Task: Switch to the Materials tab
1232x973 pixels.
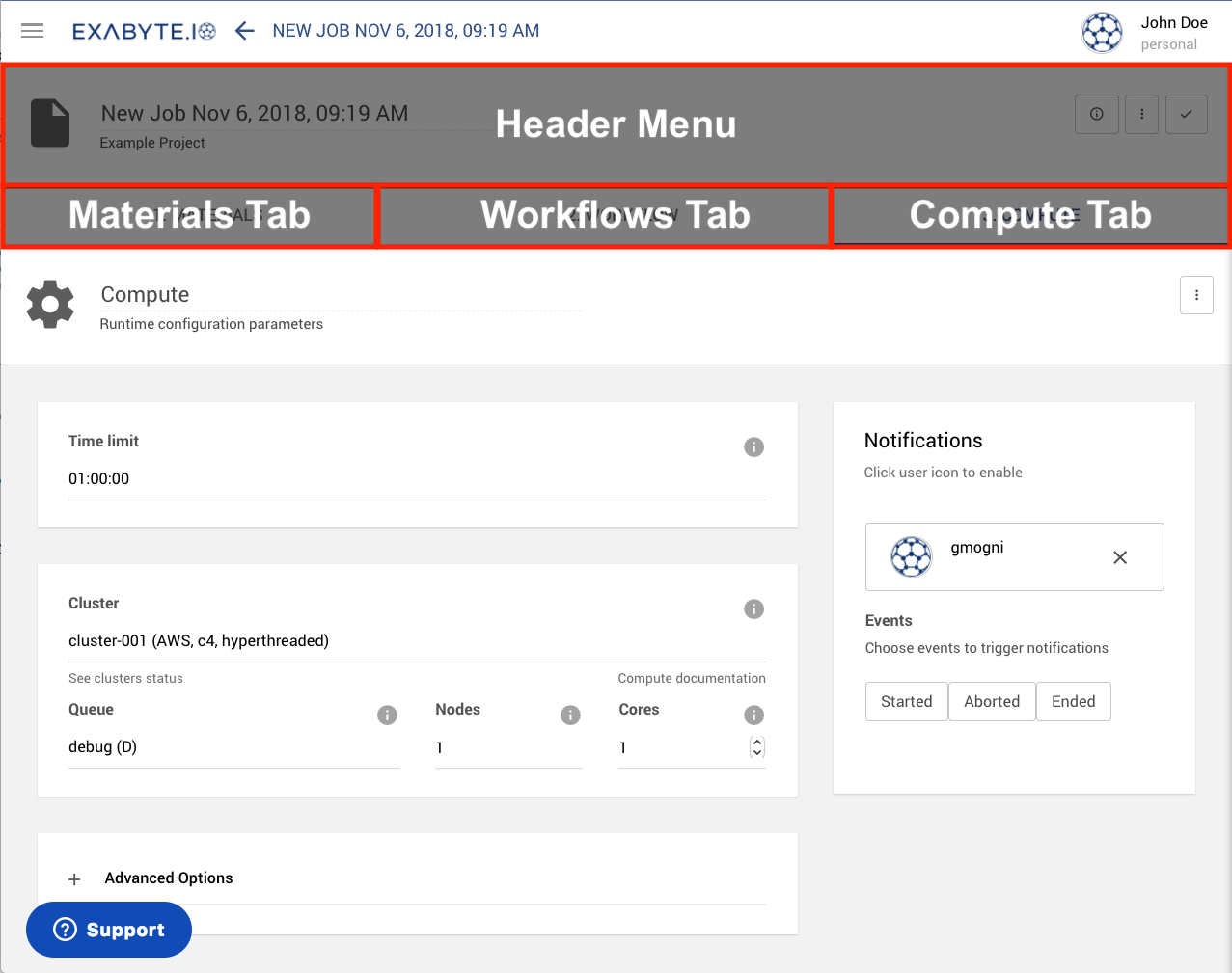Action: [x=189, y=215]
